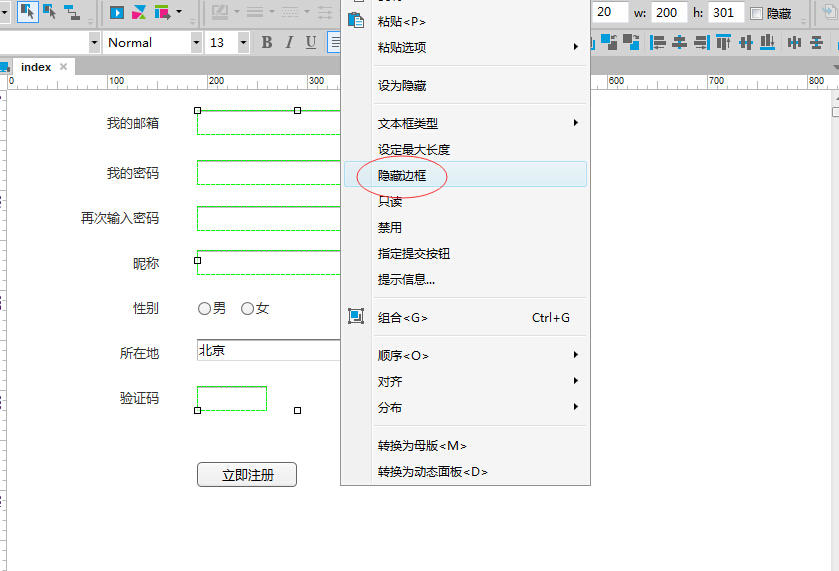Click the Italic formatting button
Viewport: 839px width, 571px height.
289,42
